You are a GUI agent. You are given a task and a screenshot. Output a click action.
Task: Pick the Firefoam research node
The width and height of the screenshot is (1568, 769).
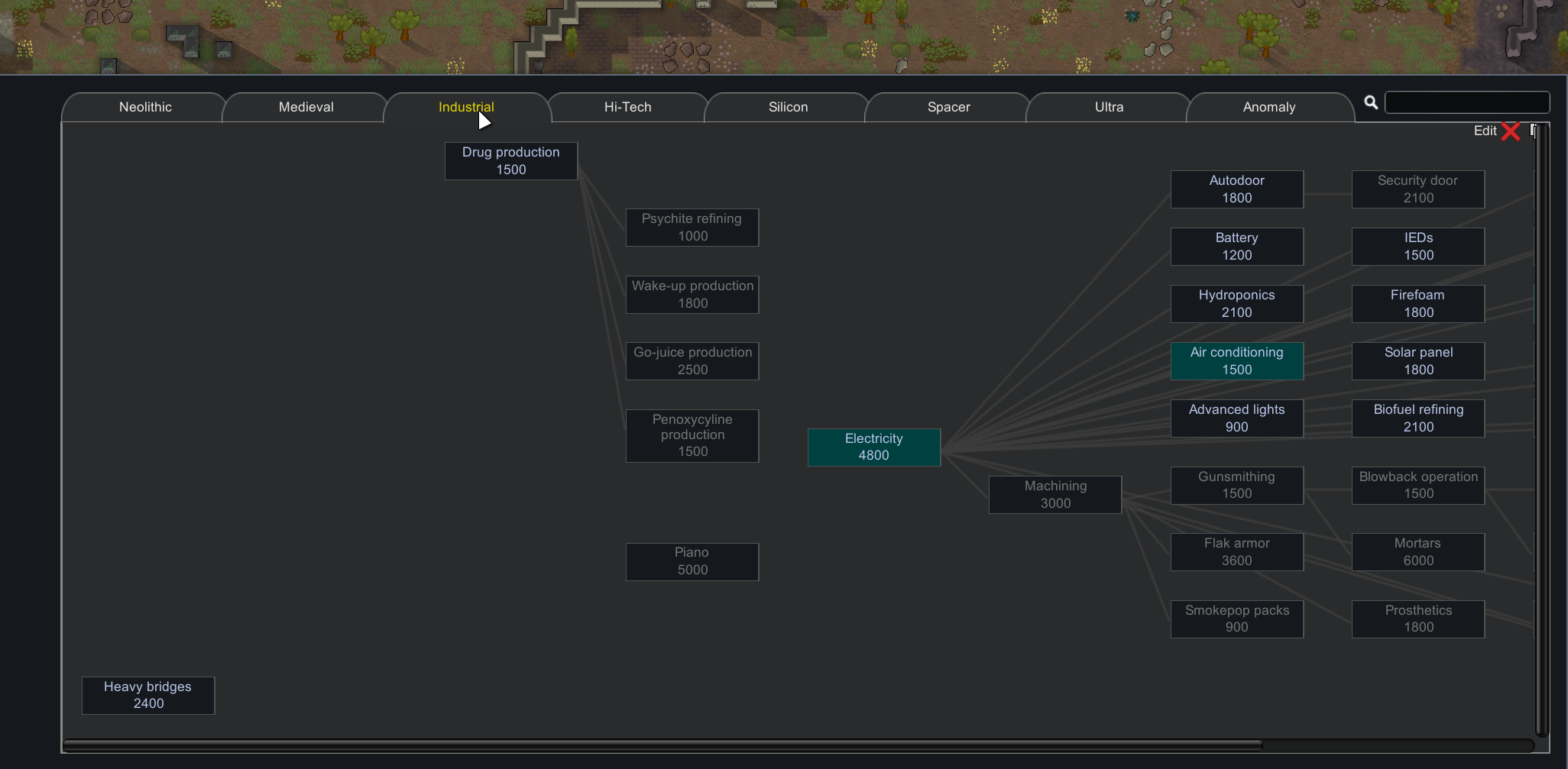point(1418,304)
